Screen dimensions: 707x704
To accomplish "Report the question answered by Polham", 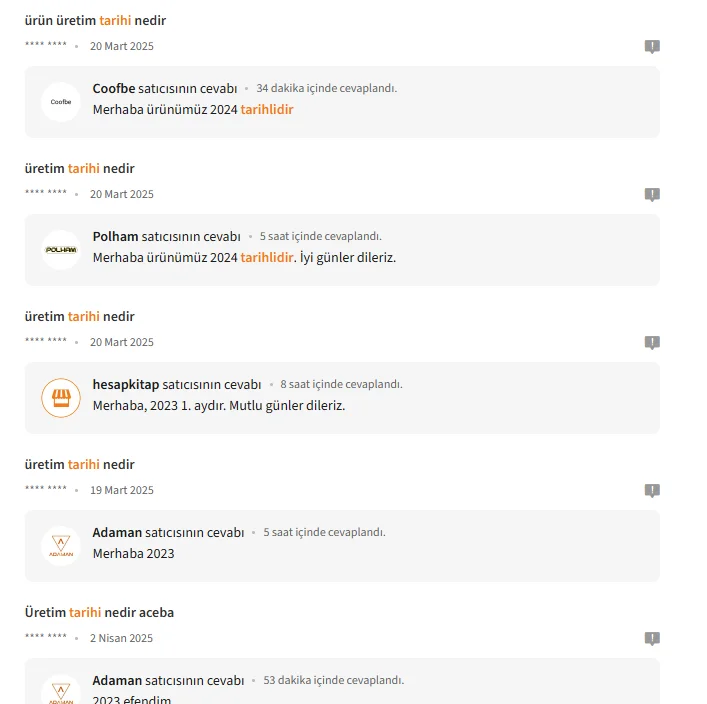I will [x=652, y=194].
